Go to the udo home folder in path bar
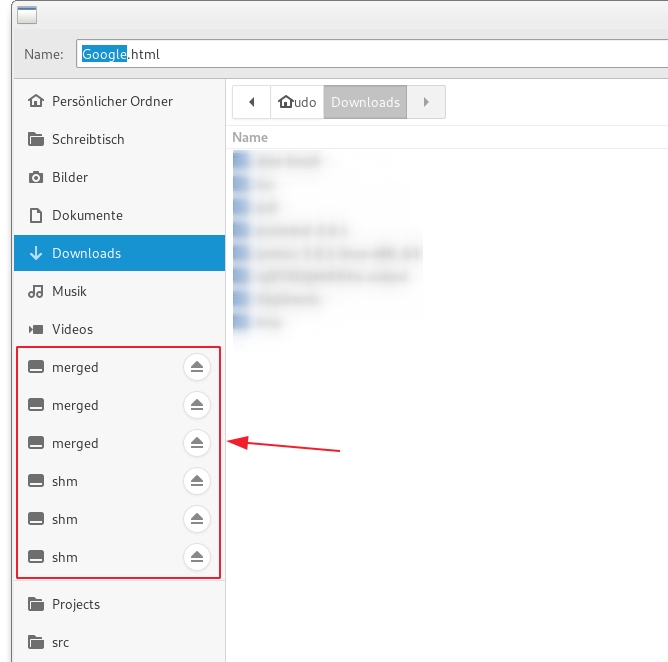The height and width of the screenshot is (662, 668). 297,102
